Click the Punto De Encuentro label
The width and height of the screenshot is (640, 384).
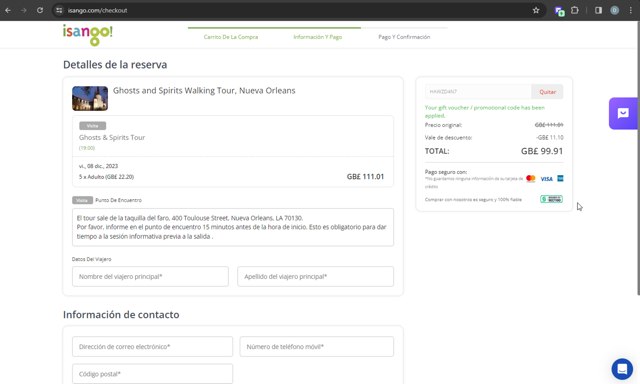click(x=118, y=200)
